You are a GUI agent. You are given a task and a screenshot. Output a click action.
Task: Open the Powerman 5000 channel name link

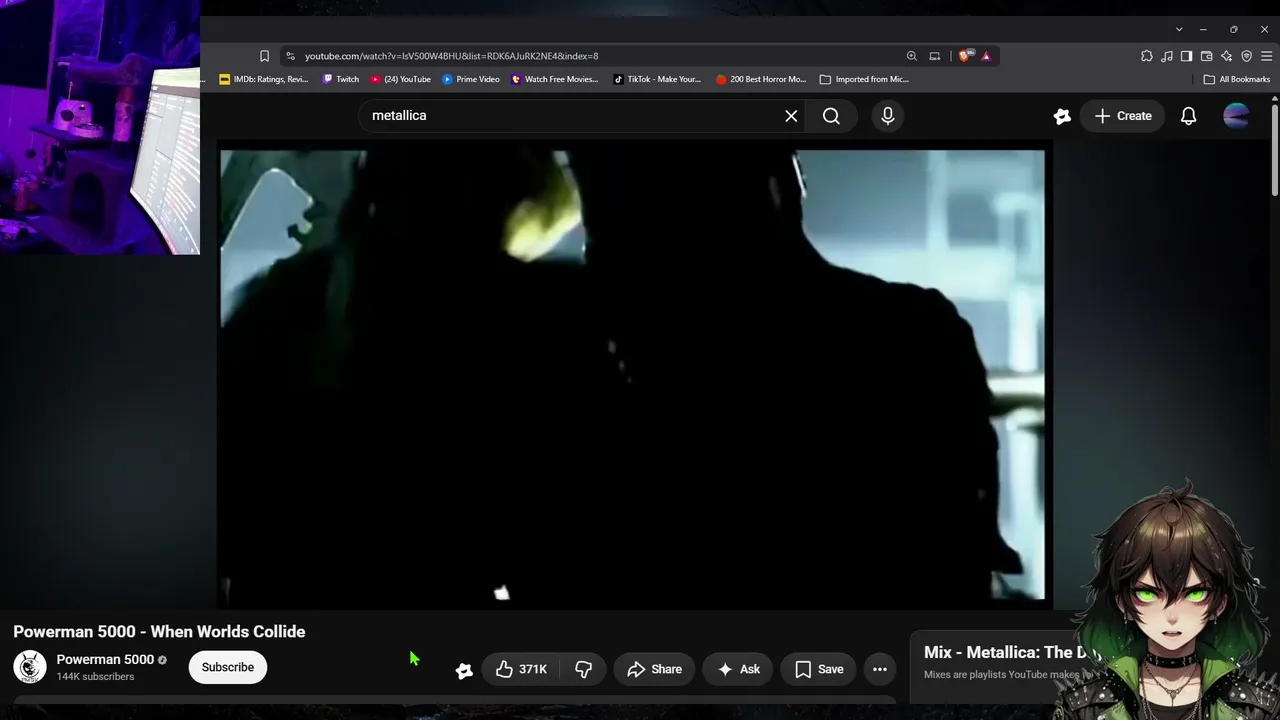pyautogui.click(x=105, y=660)
